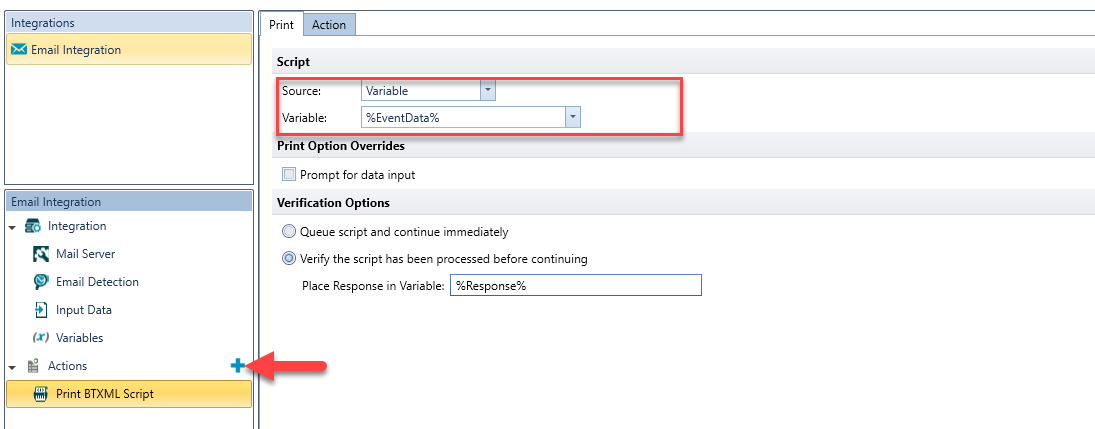
Task: Add a new action with the plus icon
Action: tap(237, 365)
